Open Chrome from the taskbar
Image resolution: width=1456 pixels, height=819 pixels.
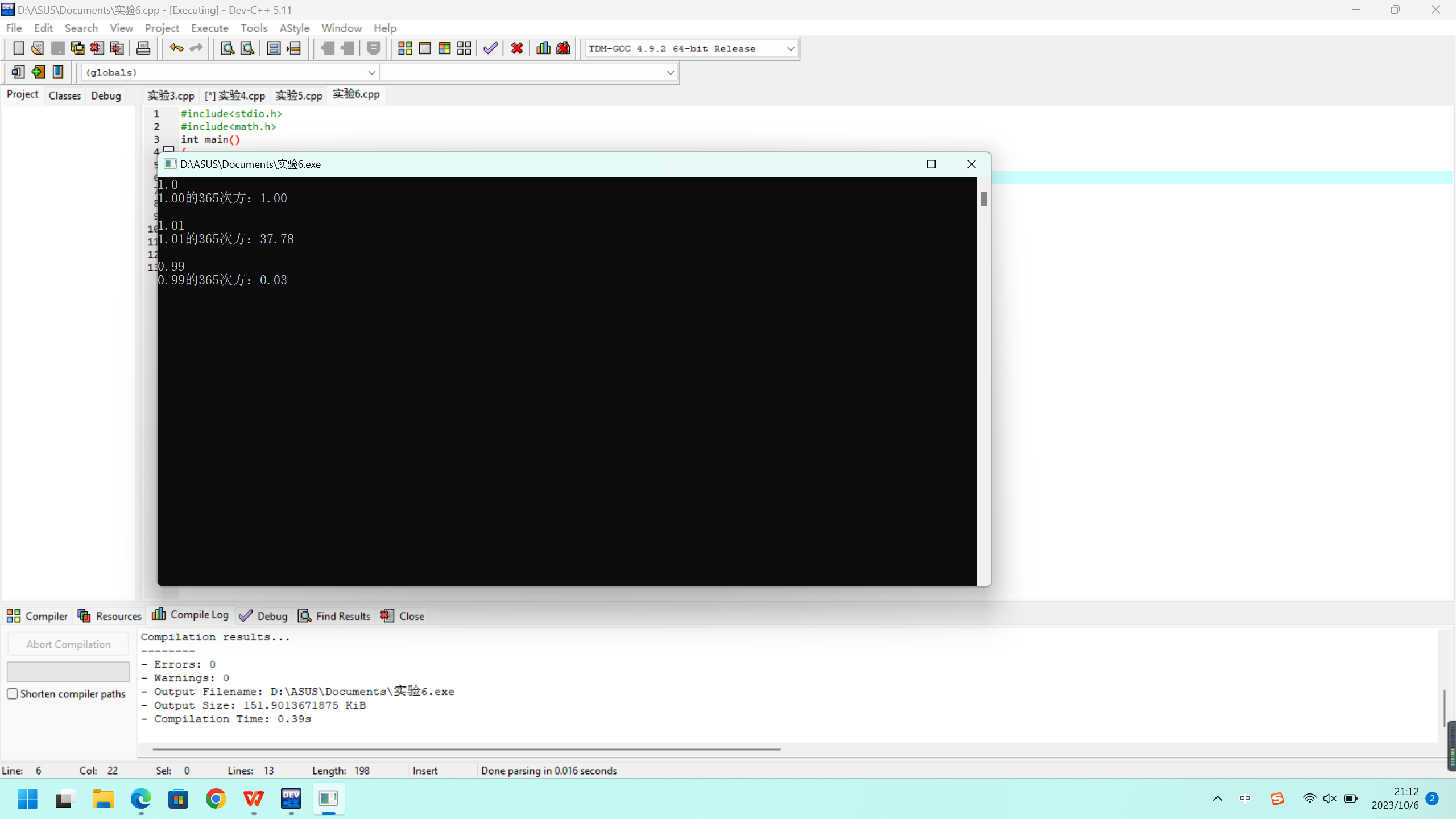[216, 799]
